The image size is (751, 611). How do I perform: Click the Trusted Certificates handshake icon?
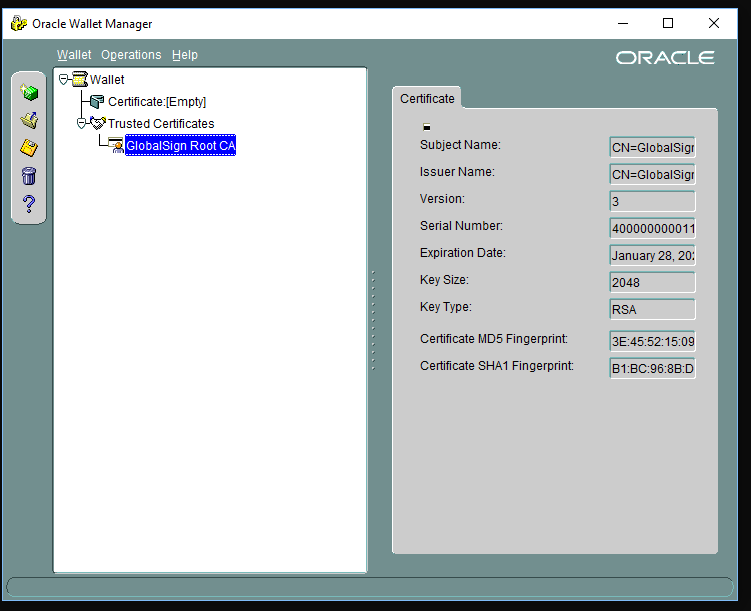98,123
